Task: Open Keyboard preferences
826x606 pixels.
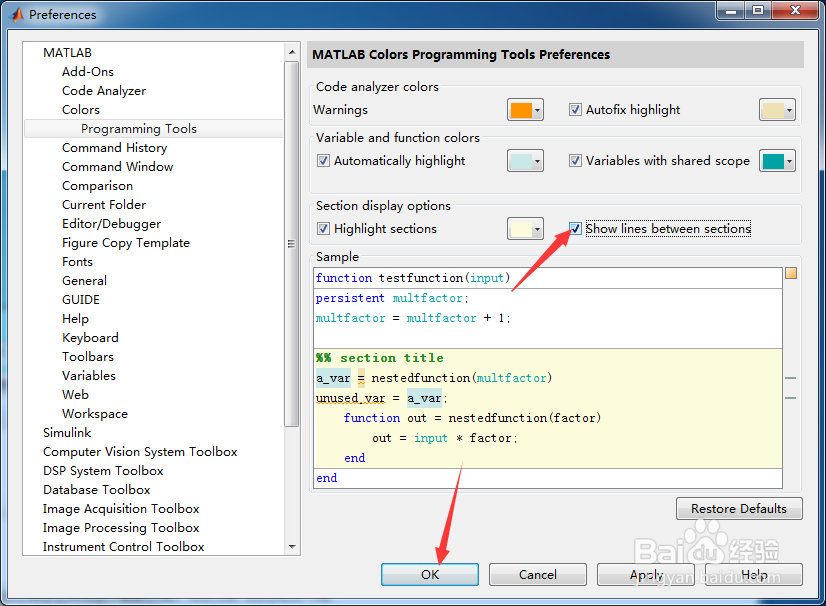Action: [90, 337]
